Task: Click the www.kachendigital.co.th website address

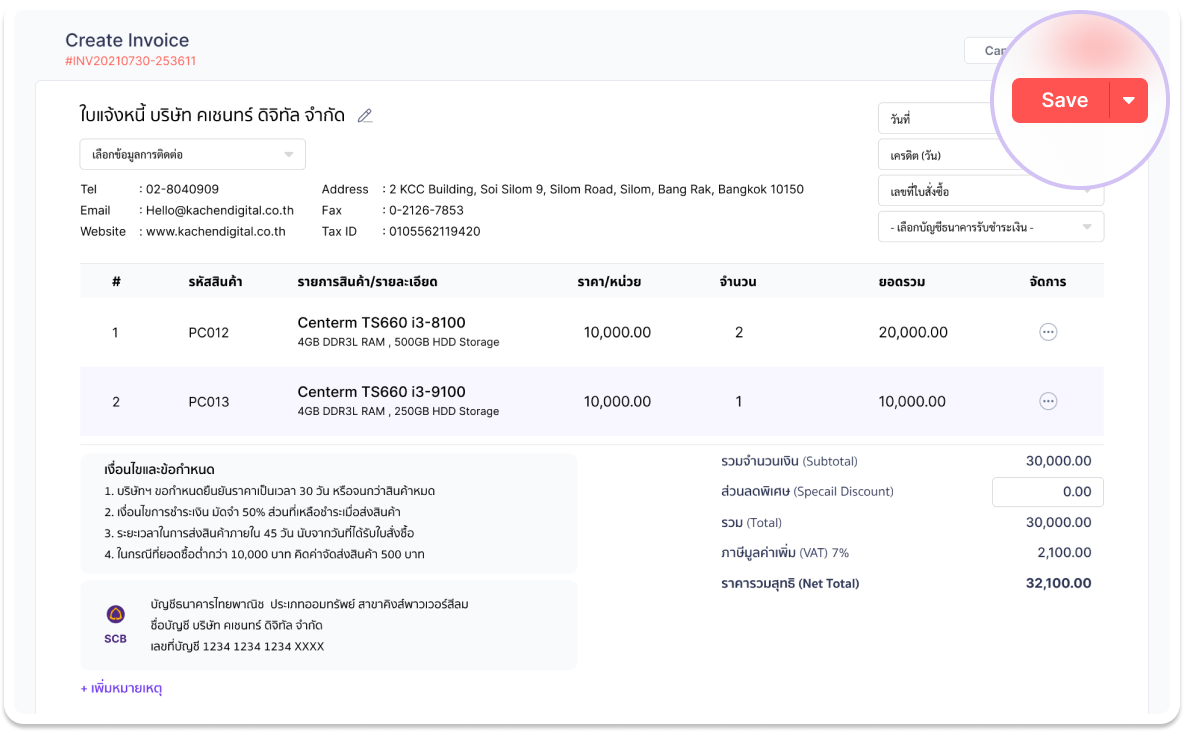Action: [x=216, y=231]
